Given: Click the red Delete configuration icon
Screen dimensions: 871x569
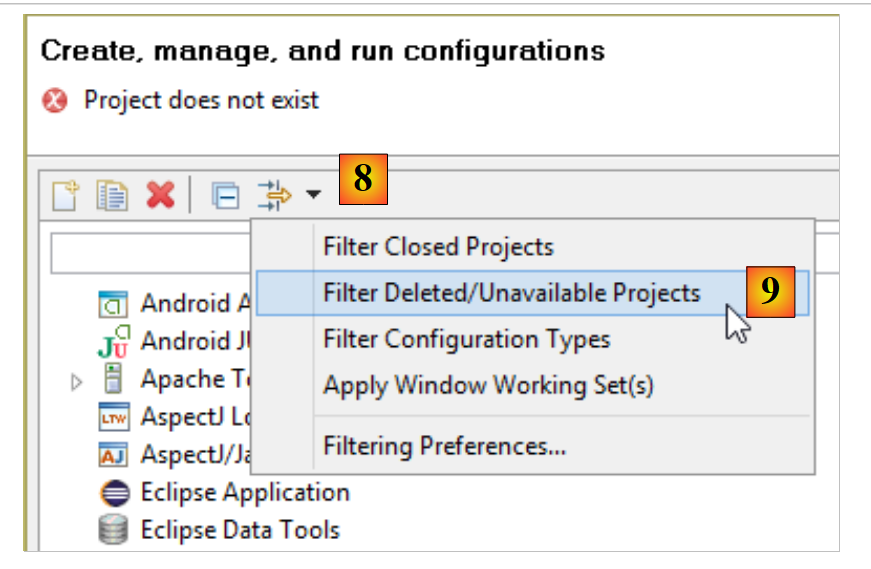Looking at the screenshot, I should 159,195.
